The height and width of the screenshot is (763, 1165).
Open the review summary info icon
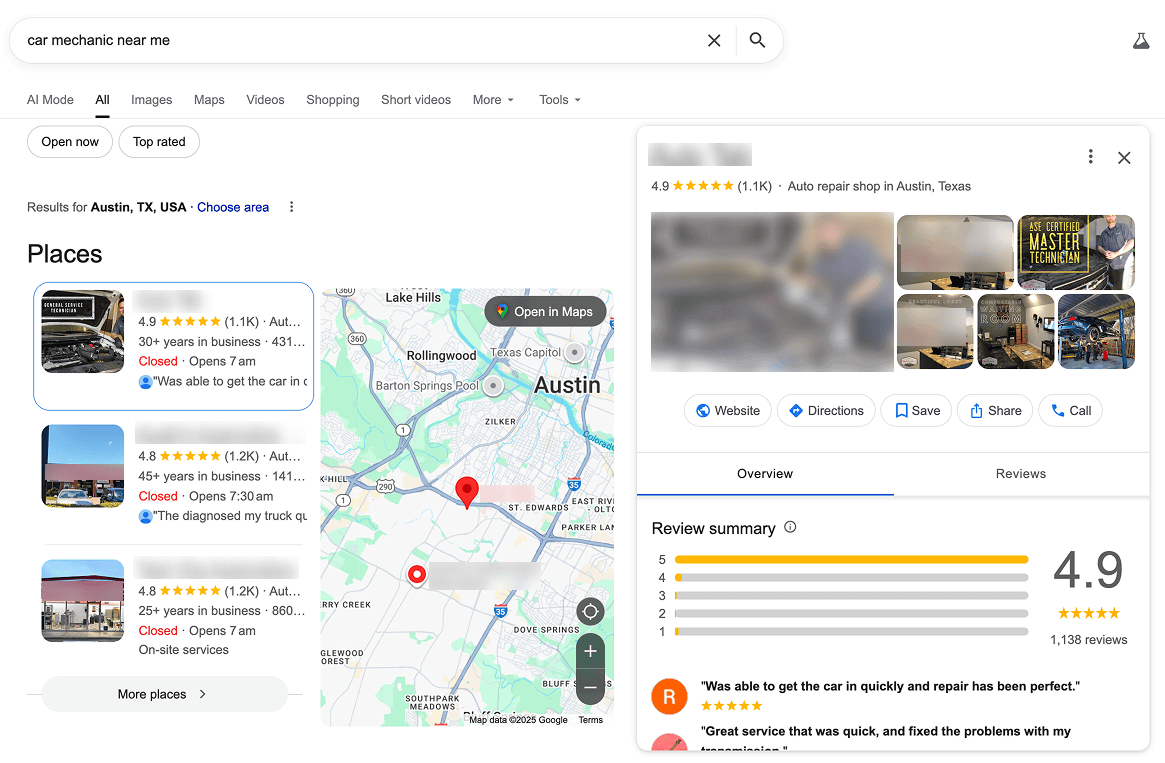pyautogui.click(x=790, y=527)
